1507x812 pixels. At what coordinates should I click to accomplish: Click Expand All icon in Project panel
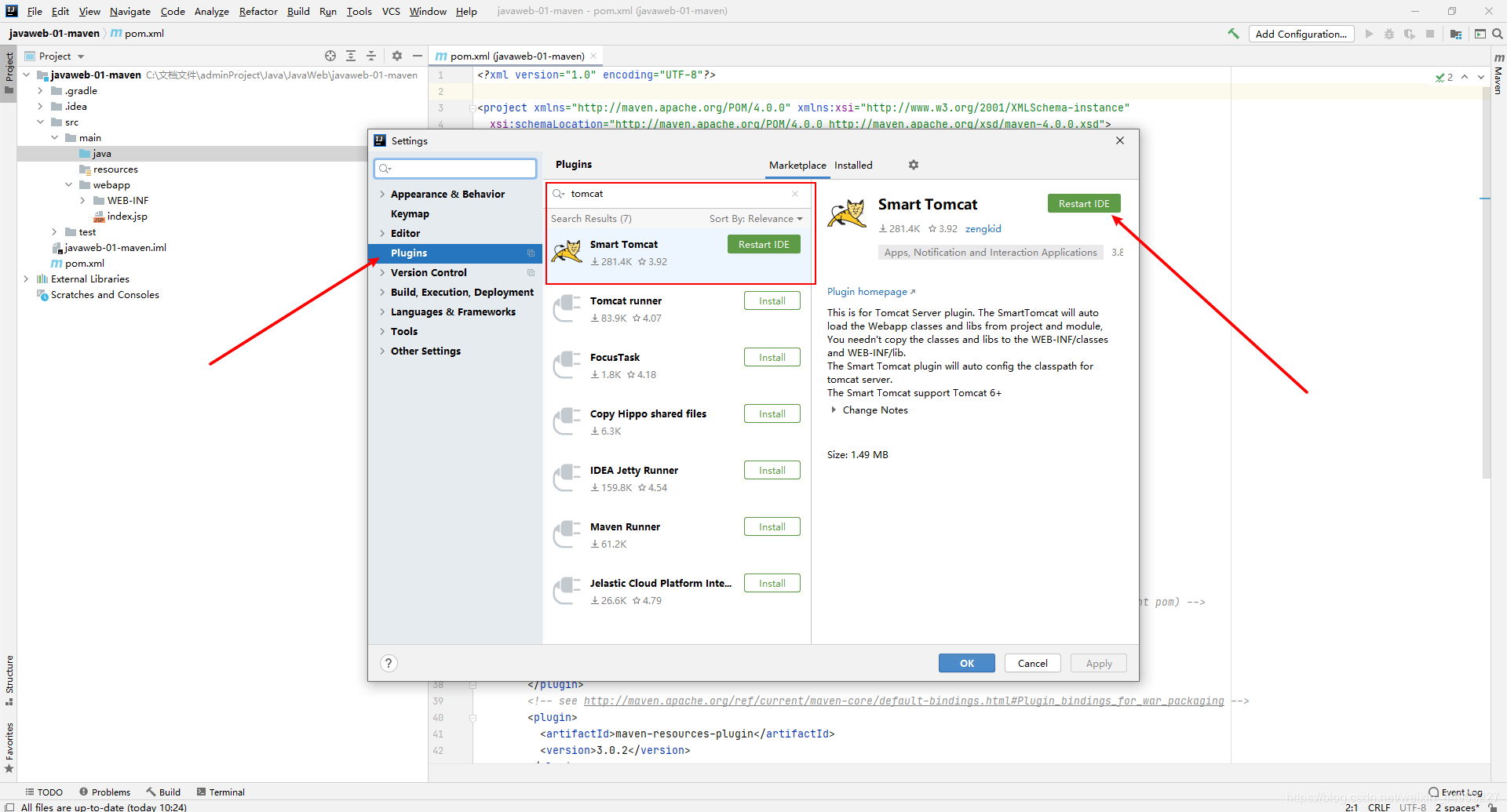[x=351, y=56]
